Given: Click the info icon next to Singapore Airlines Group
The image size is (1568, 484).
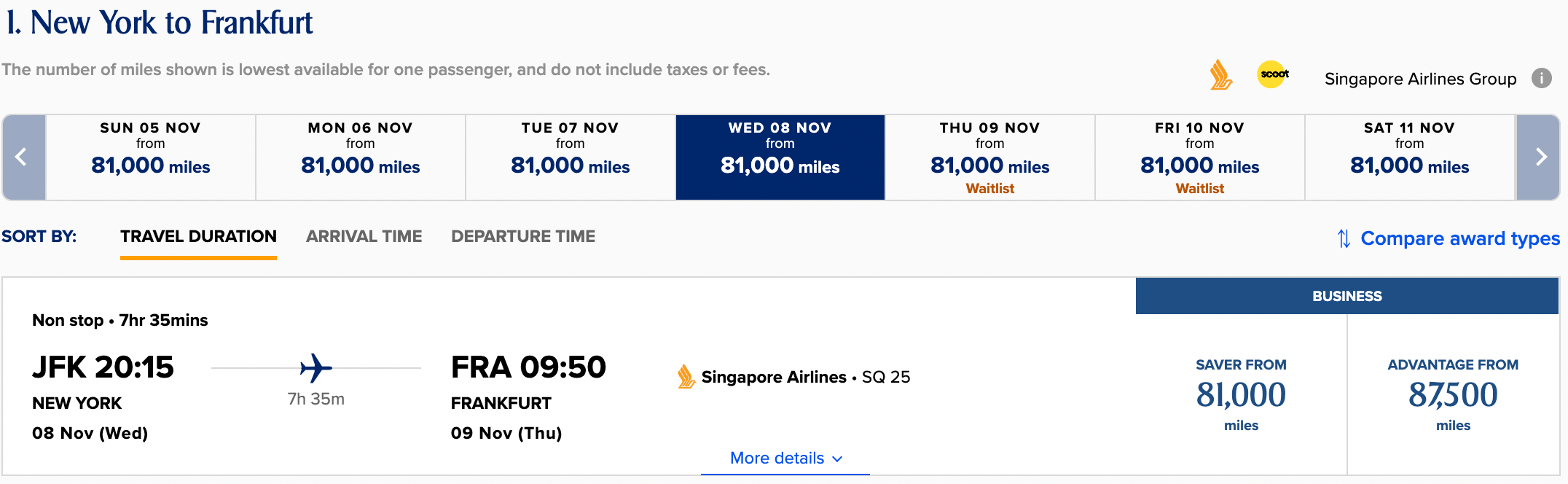Looking at the screenshot, I should click(x=1542, y=79).
